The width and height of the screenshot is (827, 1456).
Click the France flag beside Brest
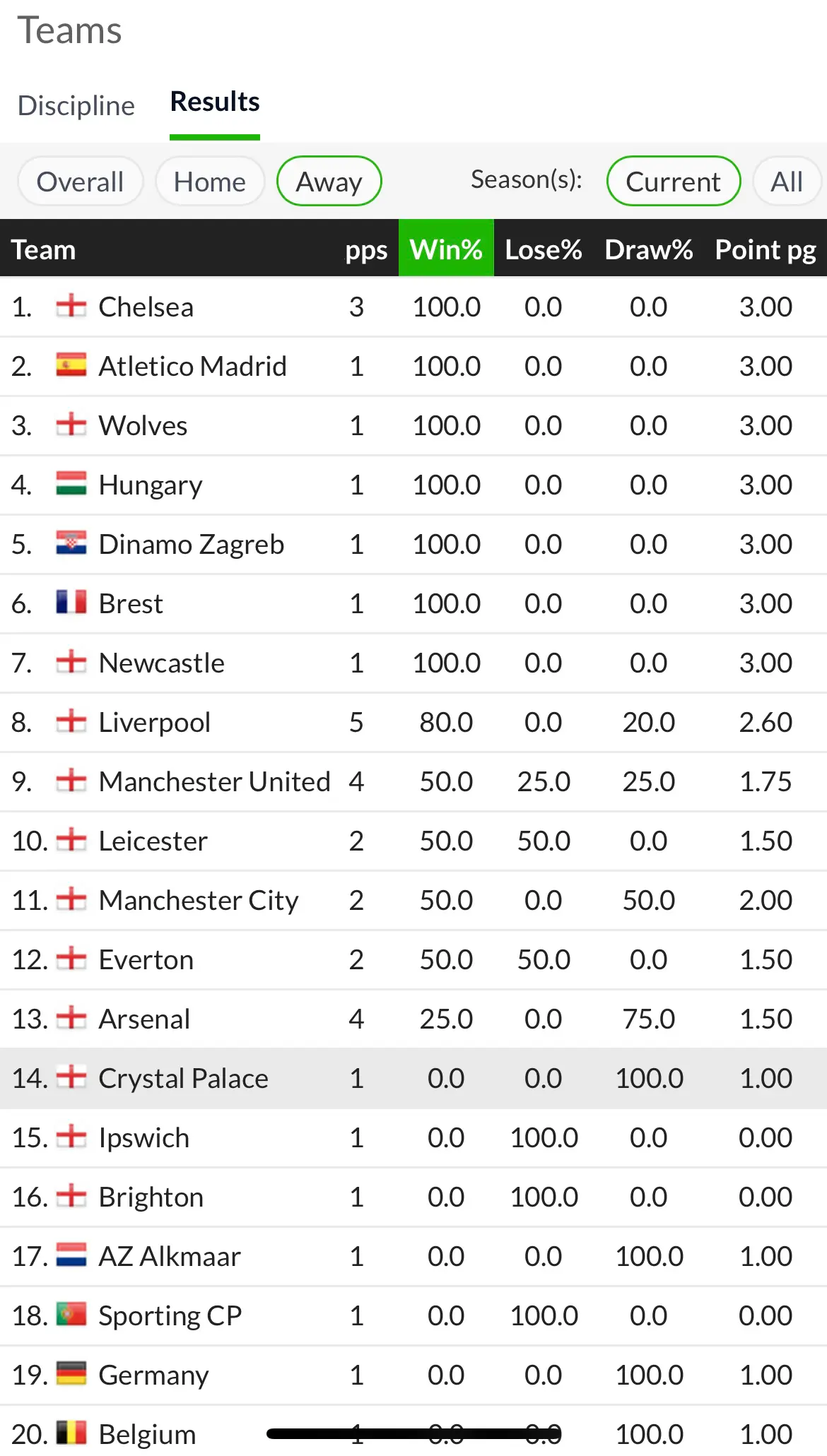71,603
